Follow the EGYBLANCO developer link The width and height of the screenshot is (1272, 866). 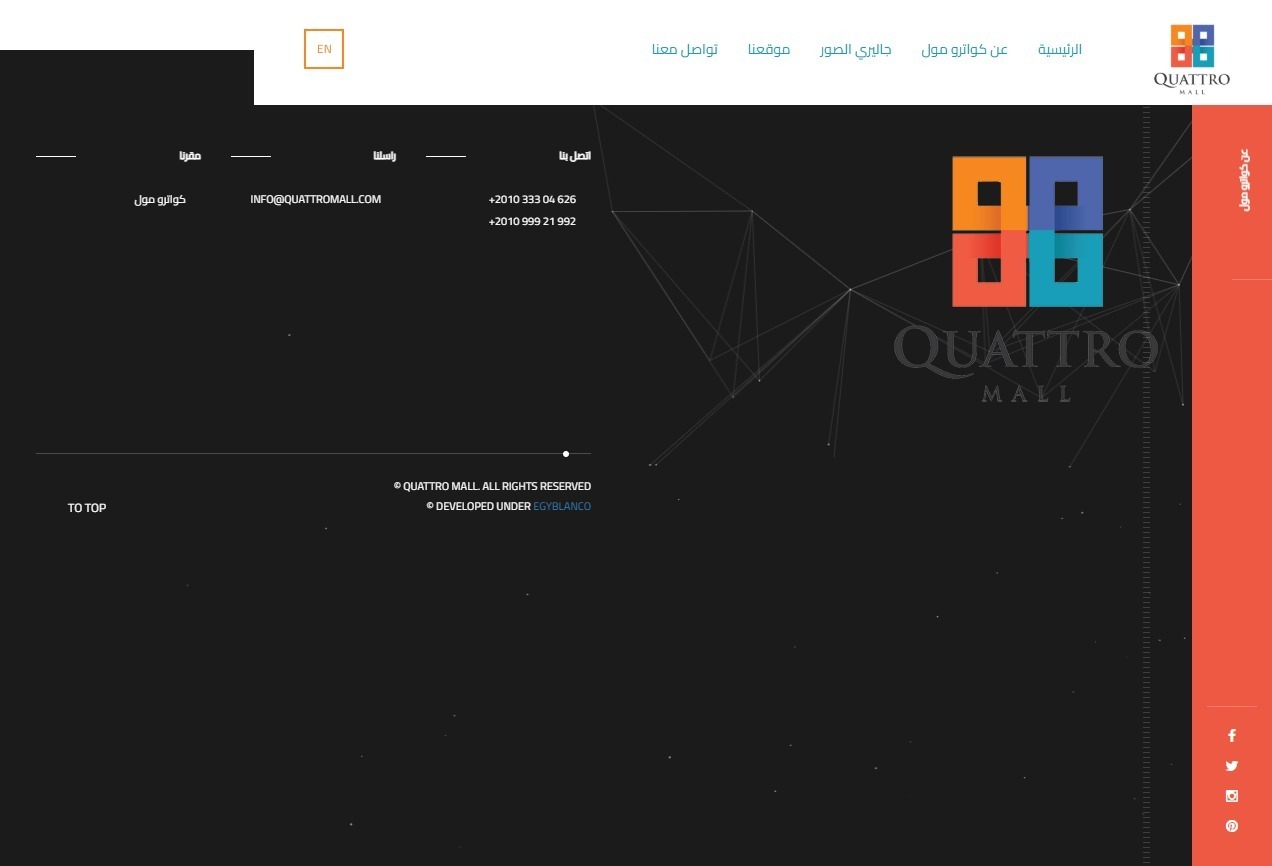click(x=562, y=507)
